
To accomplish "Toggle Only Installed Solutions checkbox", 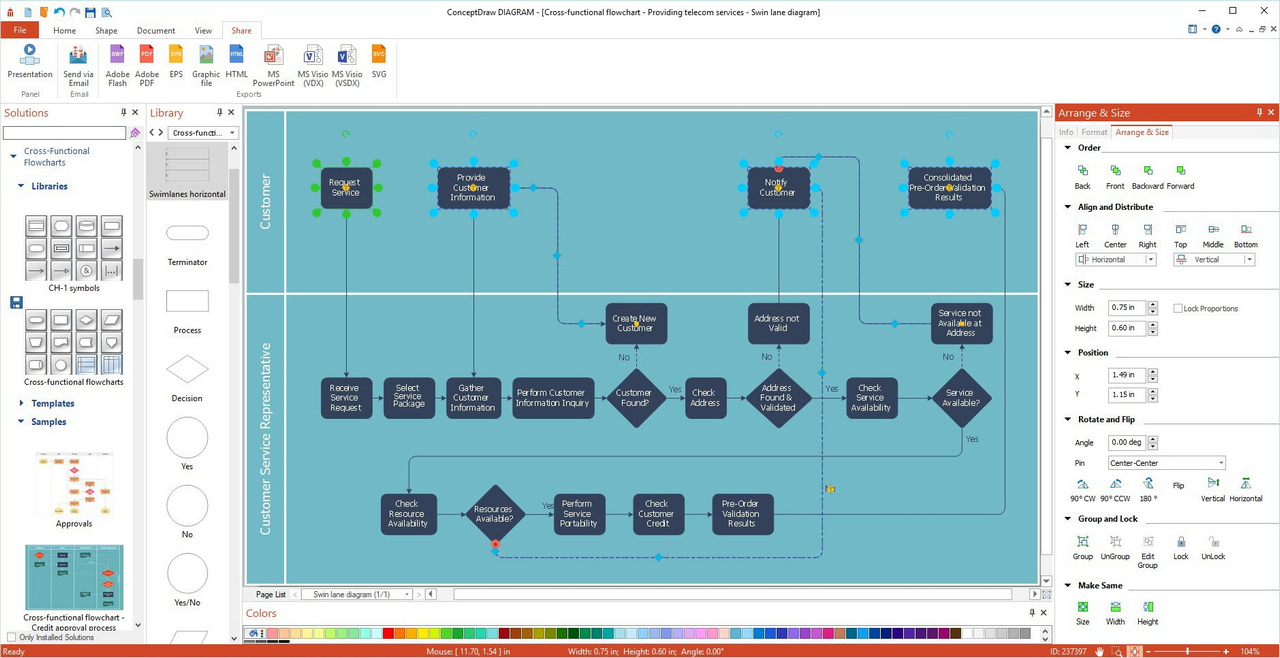I will tap(11, 637).
